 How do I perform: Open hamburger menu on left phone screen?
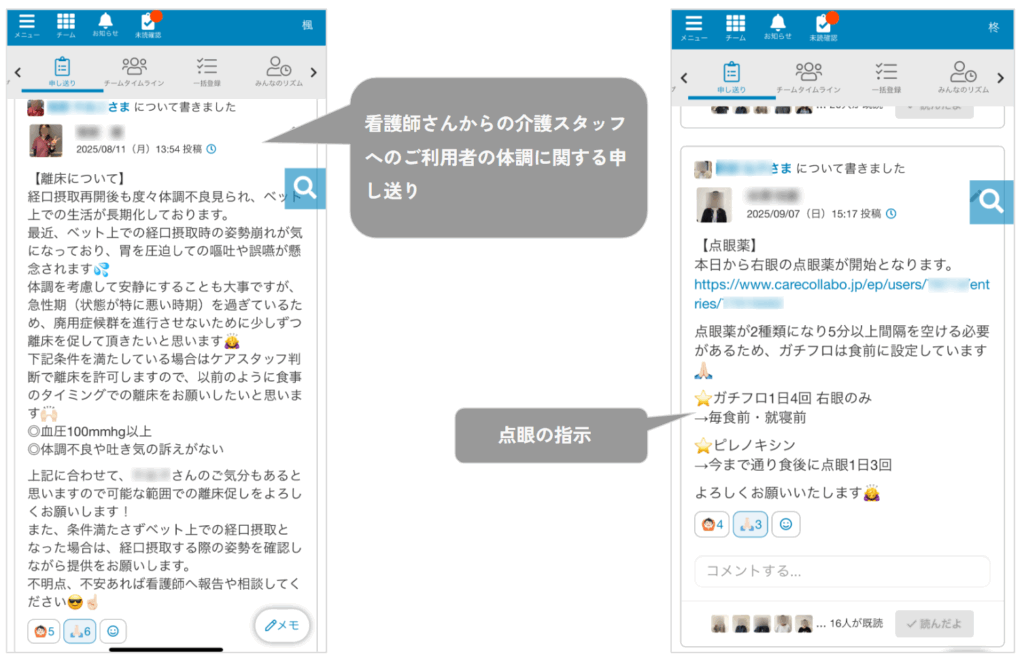pyautogui.click(x=27, y=23)
